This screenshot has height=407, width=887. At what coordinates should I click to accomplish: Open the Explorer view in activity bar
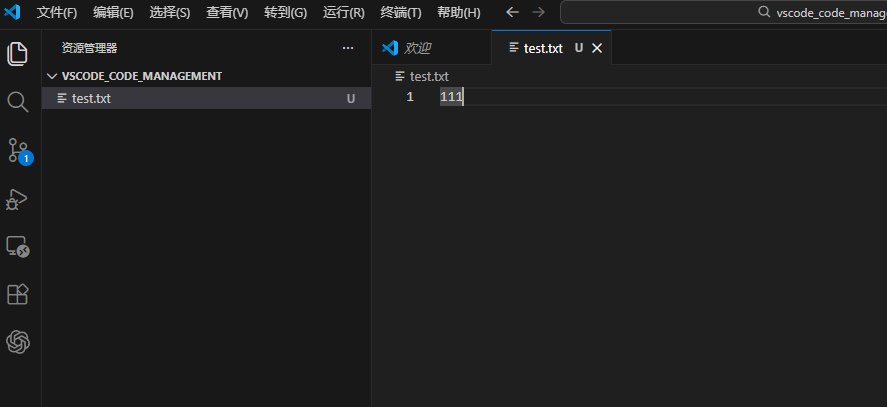tap(18, 54)
